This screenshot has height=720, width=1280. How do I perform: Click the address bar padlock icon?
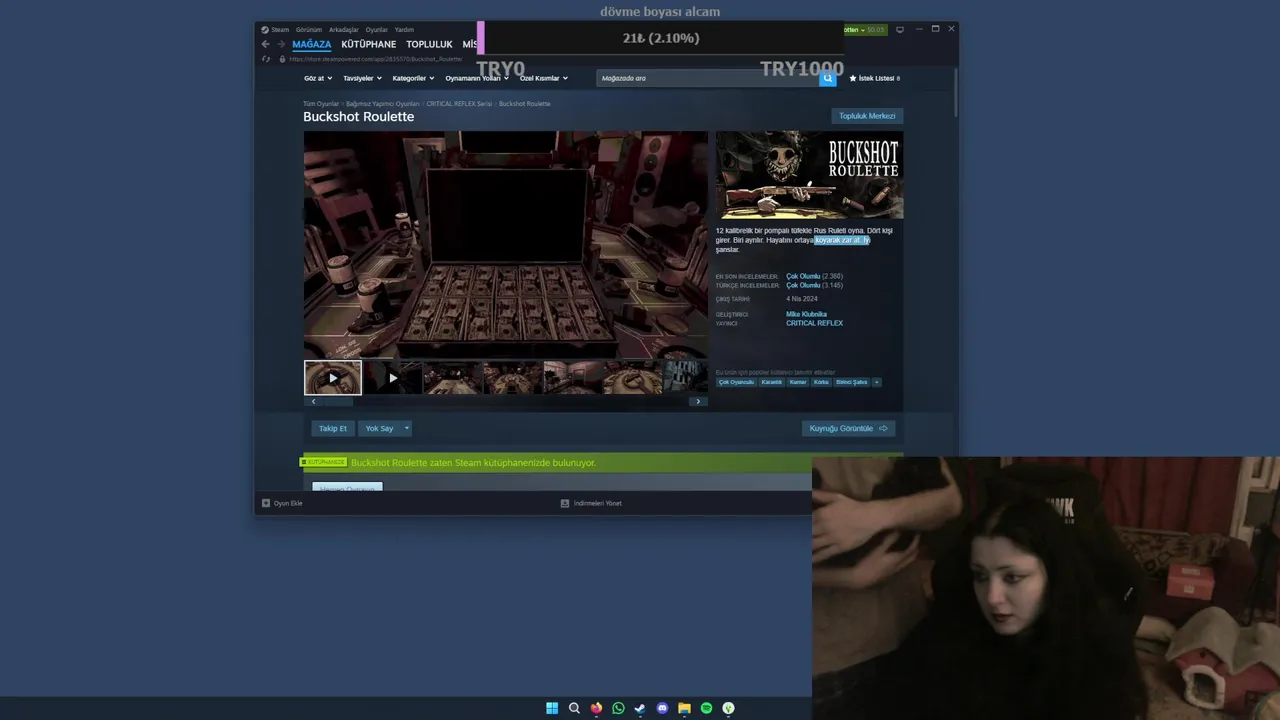[282, 59]
